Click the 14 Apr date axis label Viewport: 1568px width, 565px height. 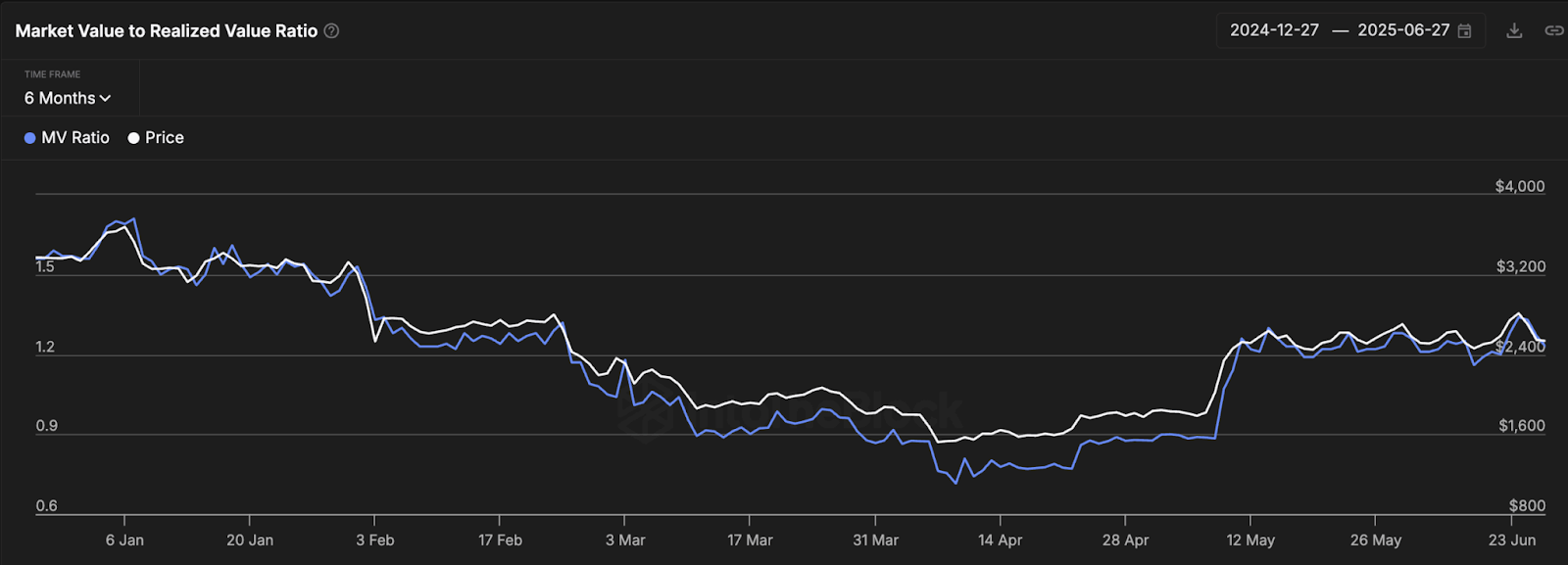[1000, 541]
